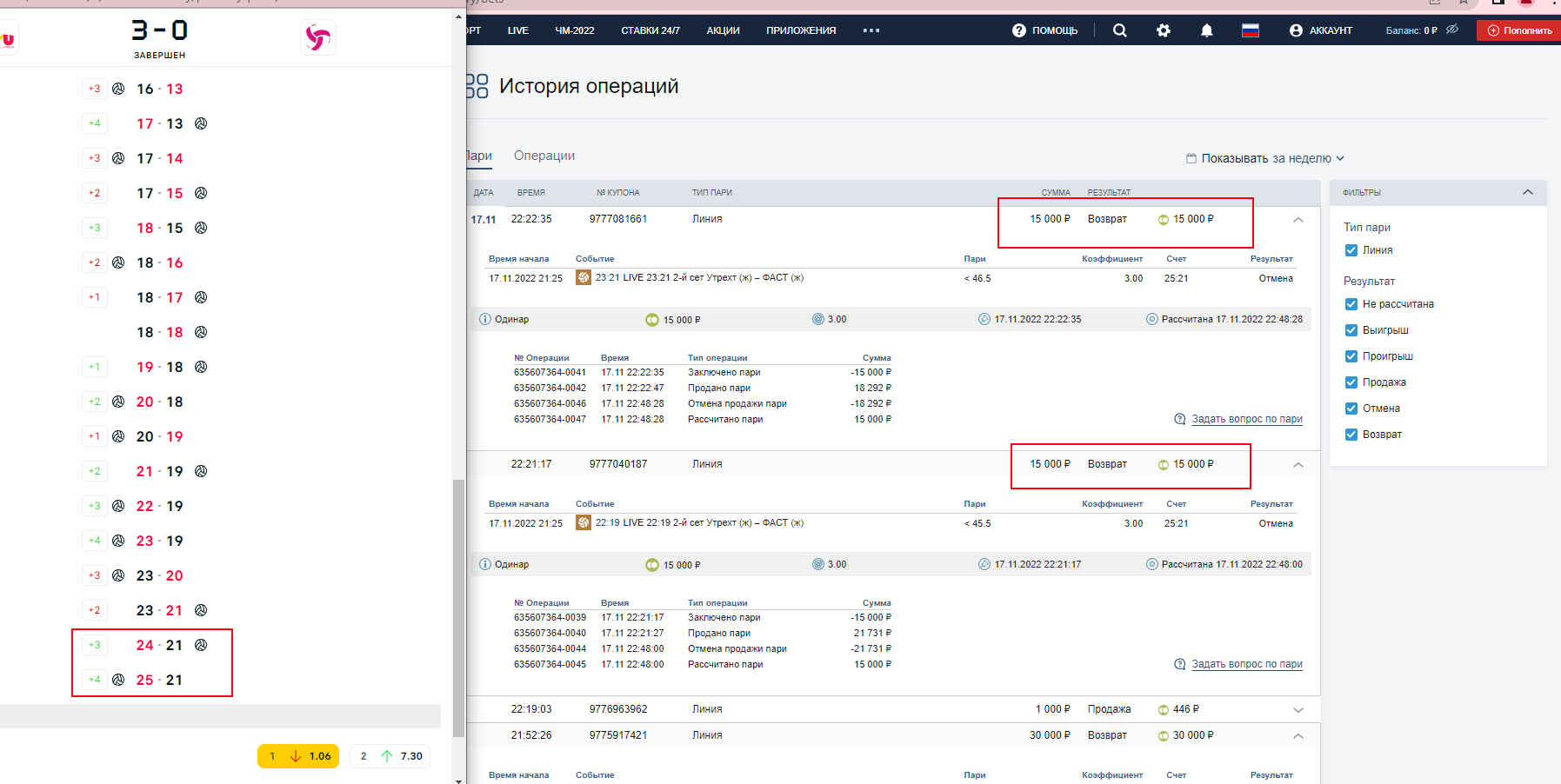Toggle the Проигрыш filter checkbox
Viewport: 1561px width, 784px height.
coord(1351,356)
